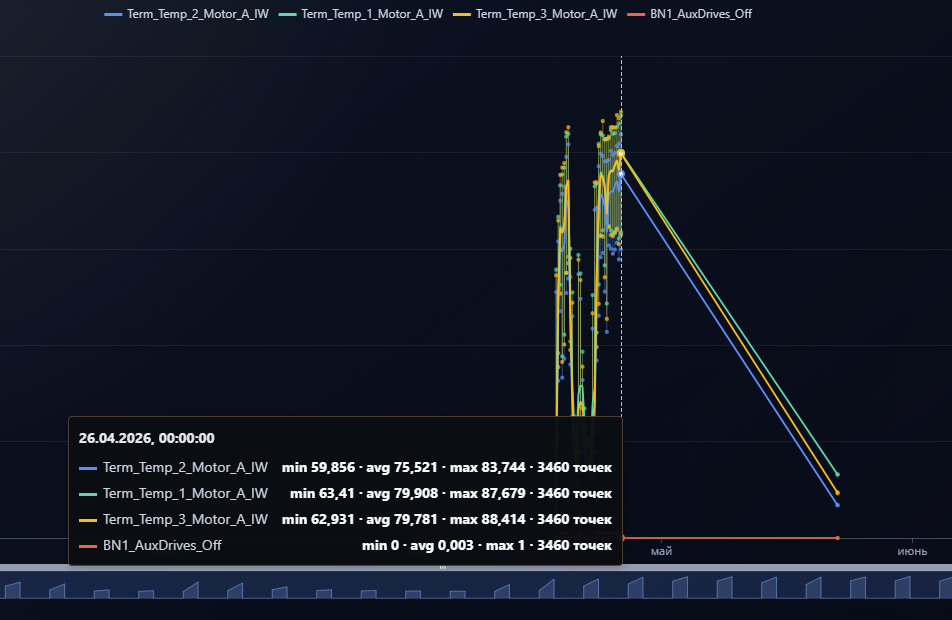952x620 pixels.
Task: Click the yellow line's last data point
Action: 837,492
